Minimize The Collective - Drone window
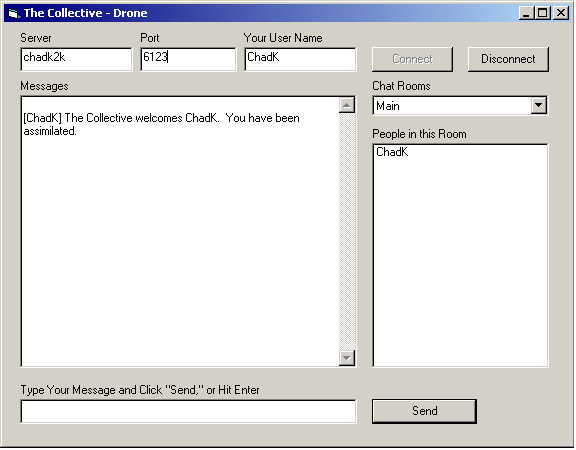 [x=526, y=13]
